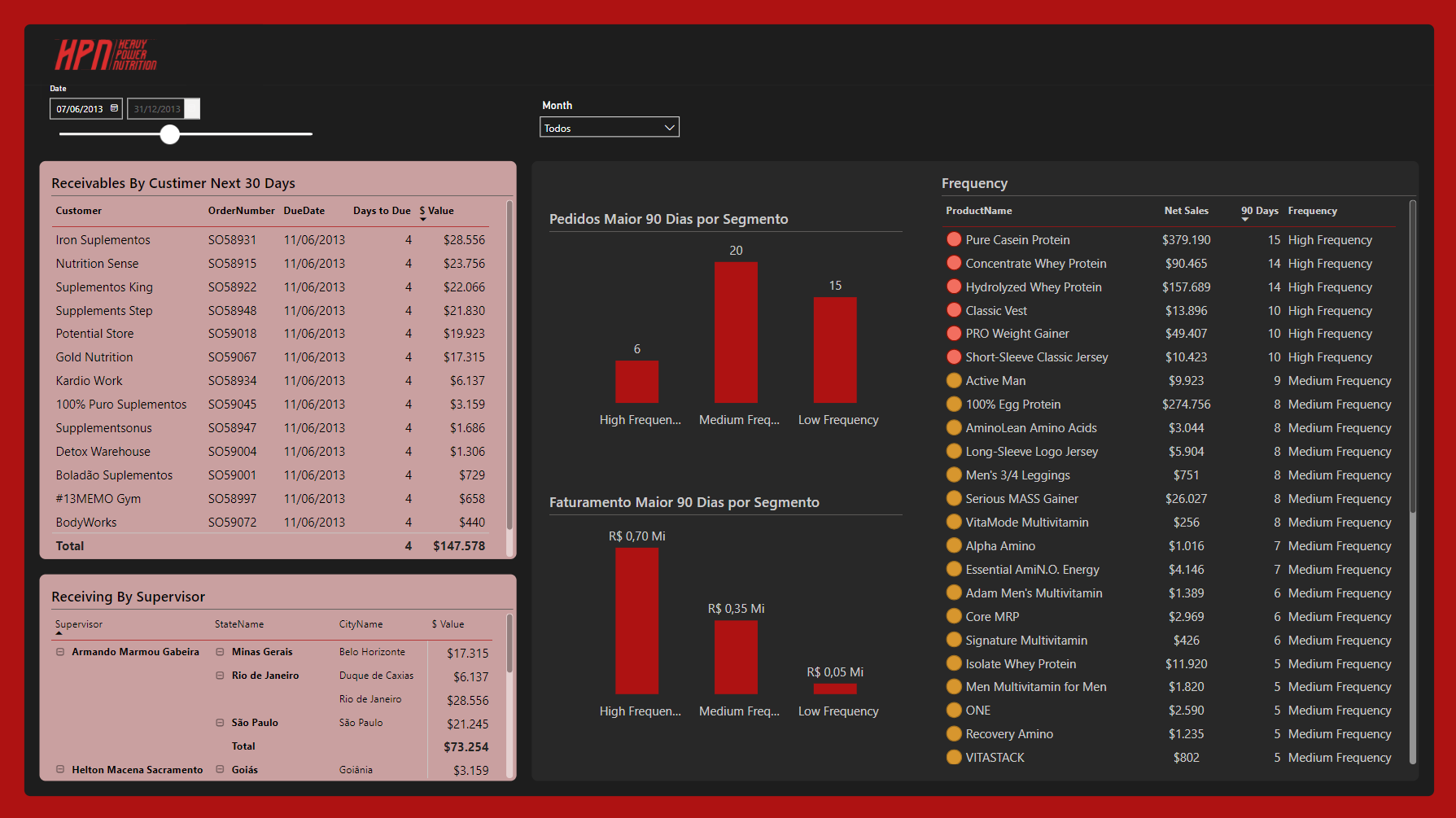Click order number SO58922
Screen dimensions: 1456x818
tap(232, 287)
